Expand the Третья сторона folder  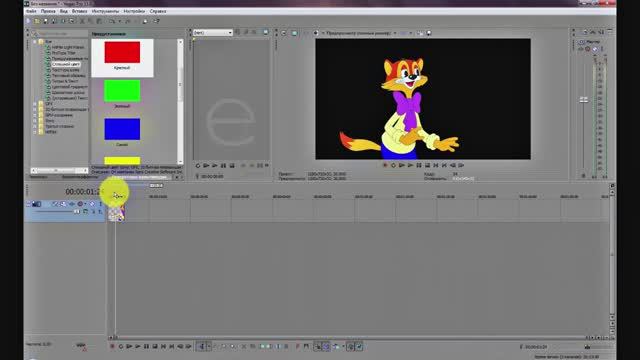[x=35, y=126]
